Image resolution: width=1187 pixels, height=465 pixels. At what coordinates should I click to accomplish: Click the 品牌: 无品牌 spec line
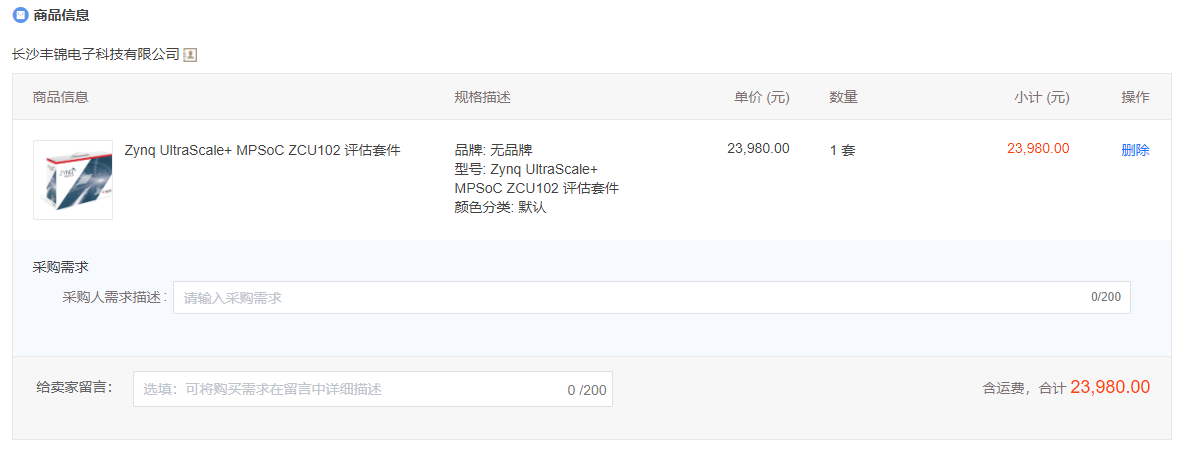(494, 150)
